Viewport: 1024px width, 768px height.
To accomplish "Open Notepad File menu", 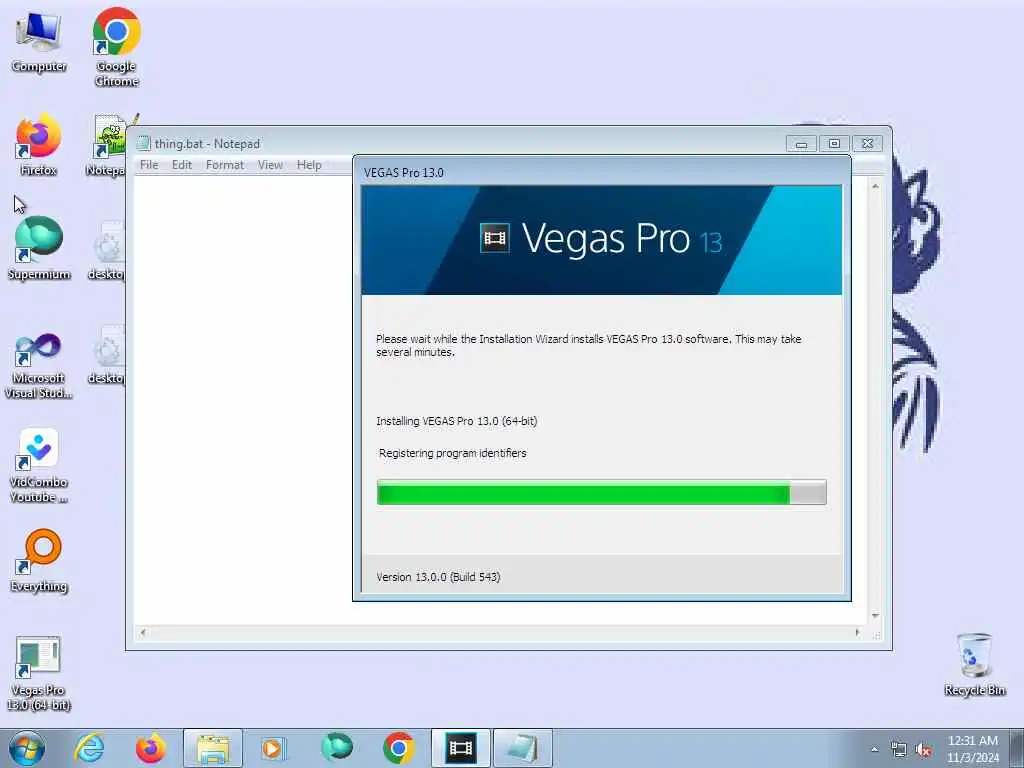I will pos(149,165).
